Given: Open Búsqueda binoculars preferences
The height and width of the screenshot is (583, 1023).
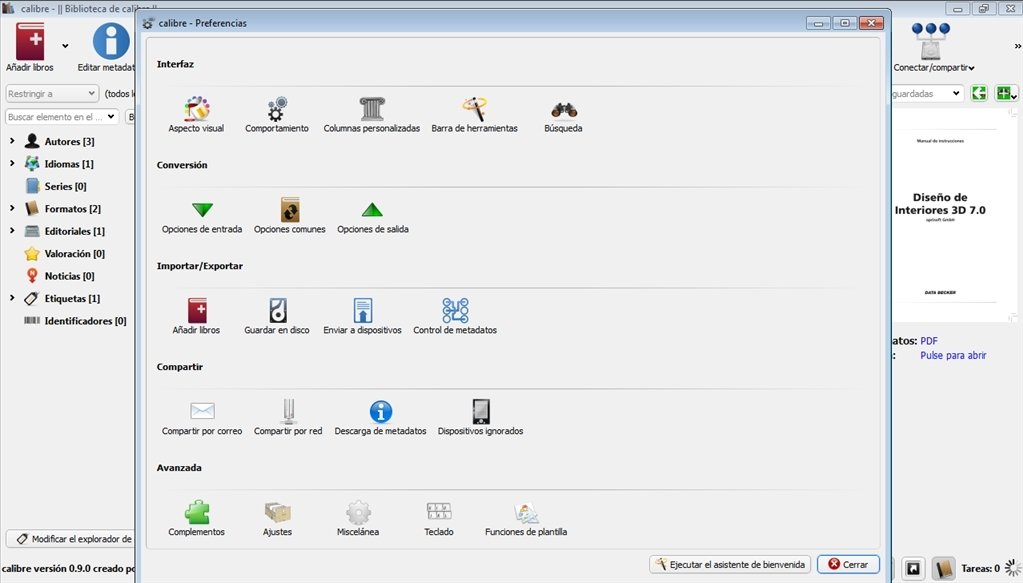Looking at the screenshot, I should [563, 115].
